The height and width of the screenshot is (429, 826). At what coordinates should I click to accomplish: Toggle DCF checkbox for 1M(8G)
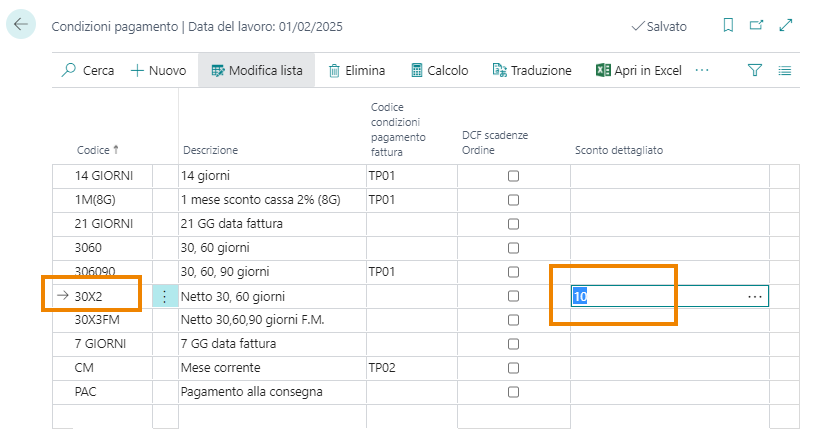tap(513, 200)
